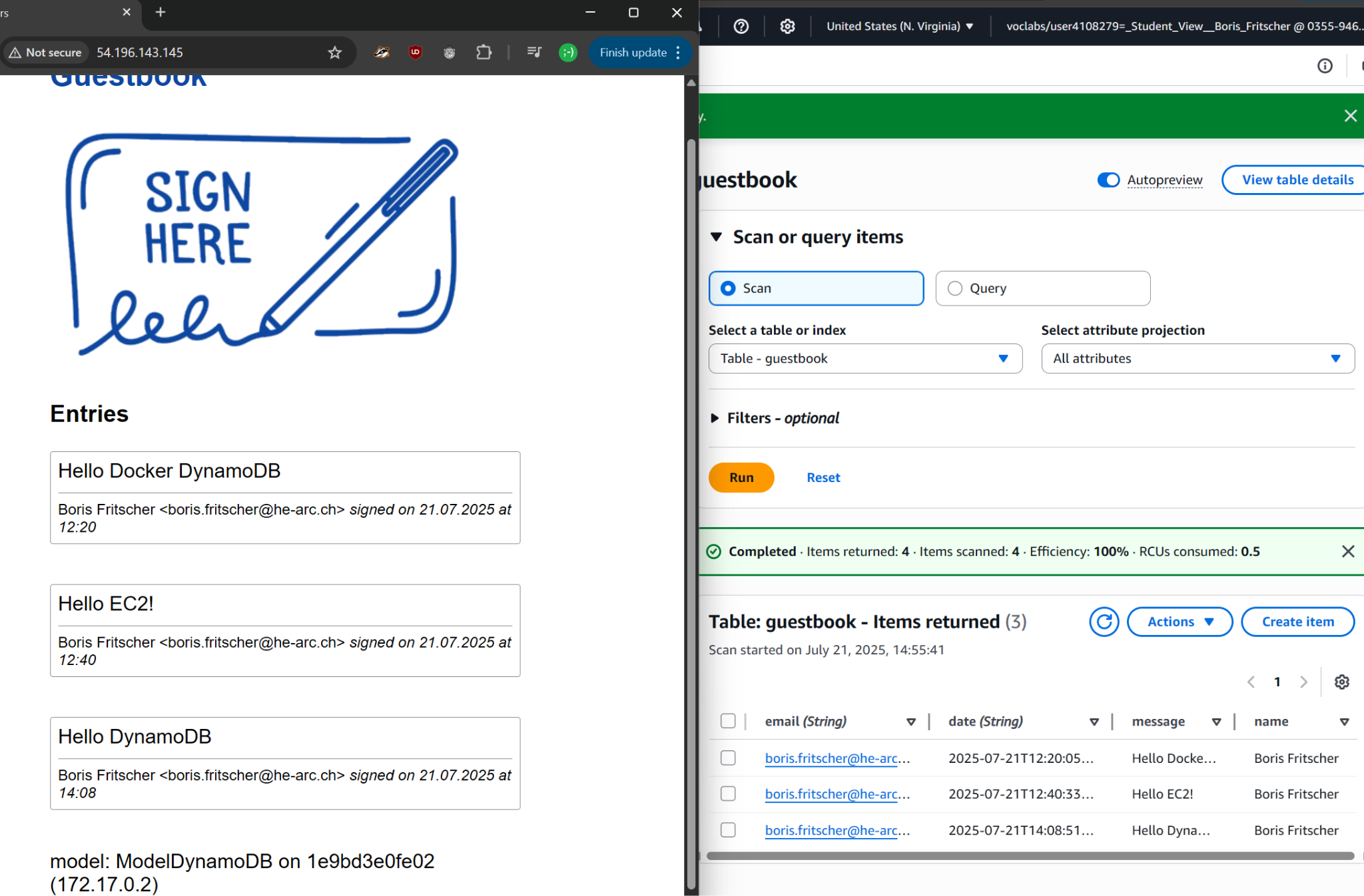This screenshot has height=896, width=1364.
Task: Check the Hello EC2! row checkbox
Action: (728, 793)
